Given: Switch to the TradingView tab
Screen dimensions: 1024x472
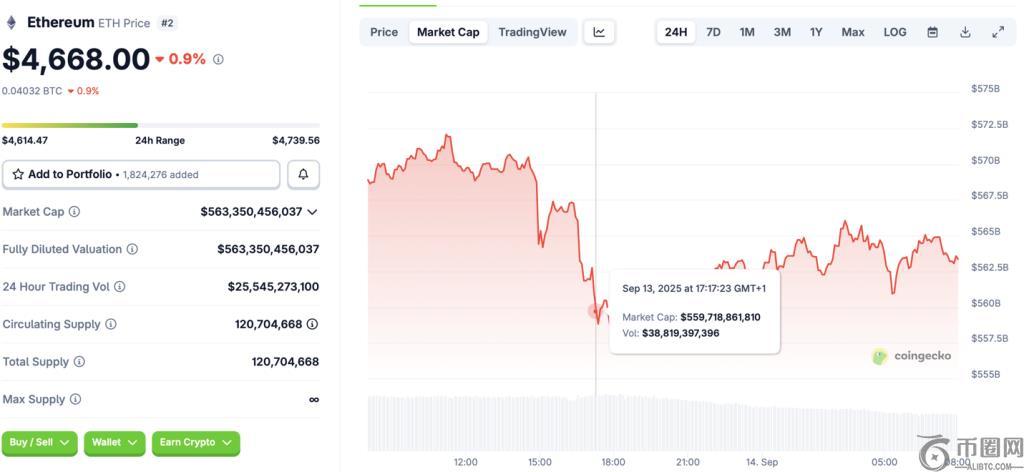Looking at the screenshot, I should coord(532,32).
